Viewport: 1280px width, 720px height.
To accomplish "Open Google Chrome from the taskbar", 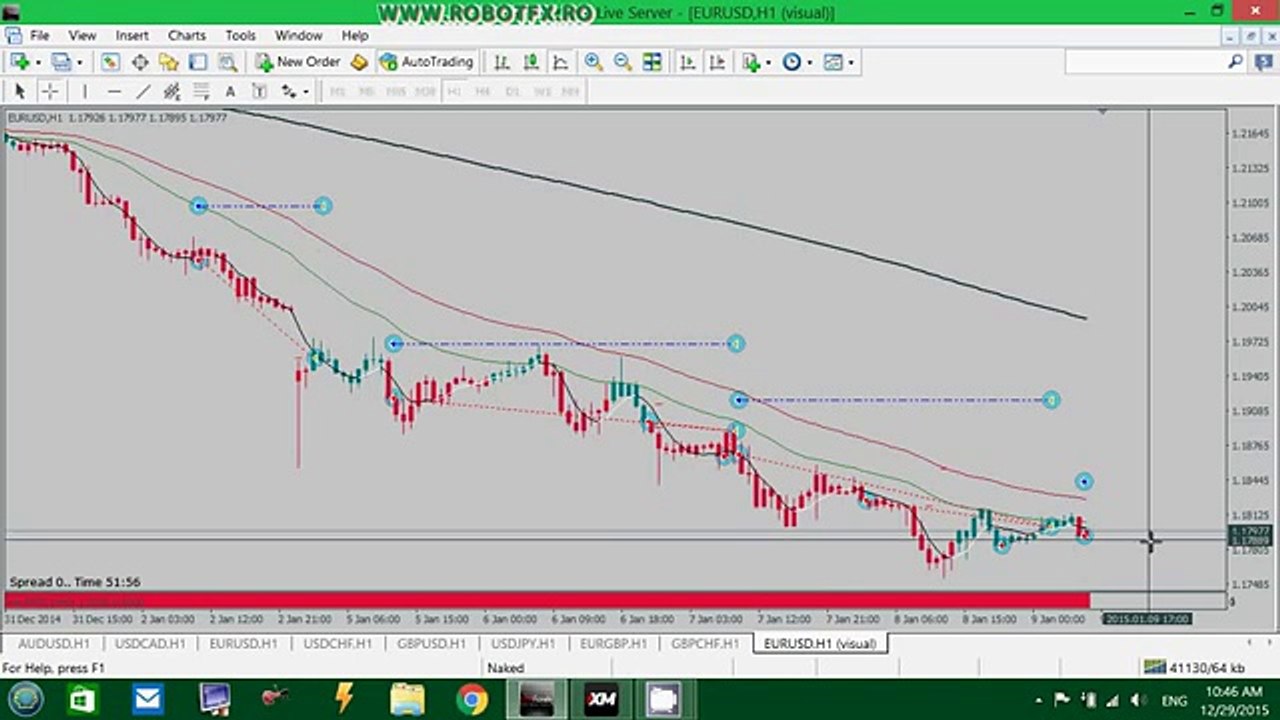I will (x=472, y=699).
